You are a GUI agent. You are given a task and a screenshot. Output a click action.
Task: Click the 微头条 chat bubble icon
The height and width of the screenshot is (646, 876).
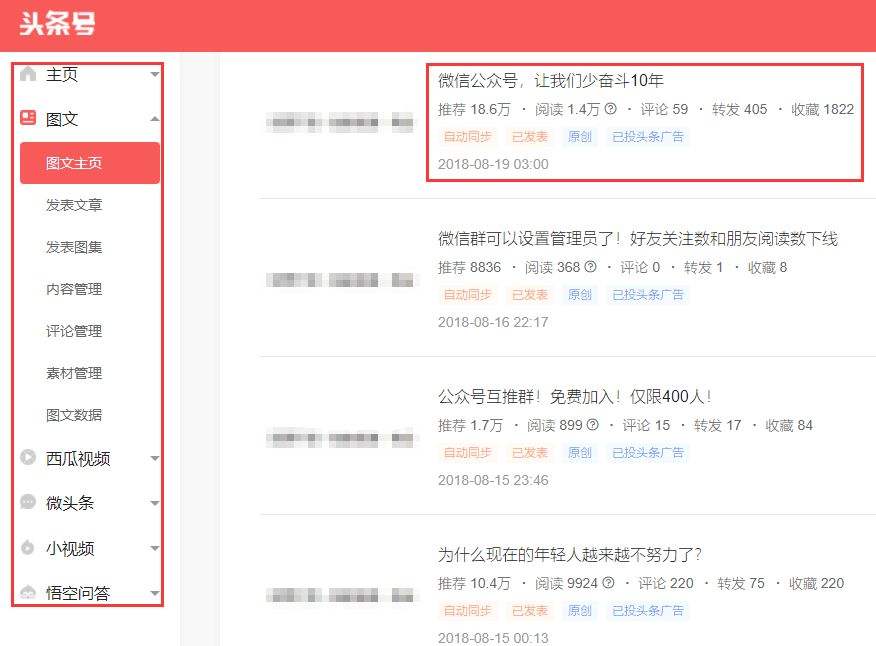point(27,503)
